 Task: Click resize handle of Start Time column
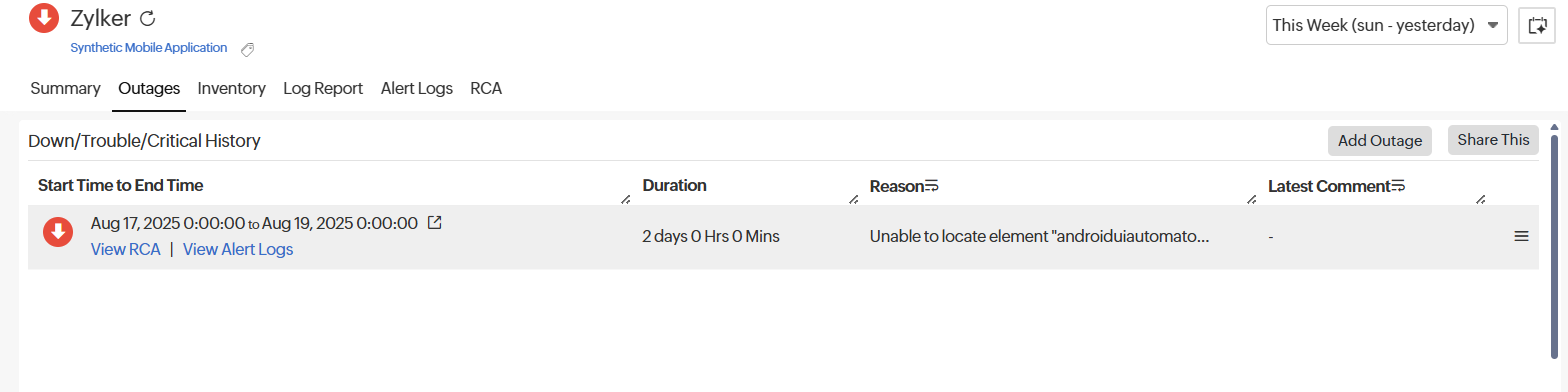[x=625, y=199]
